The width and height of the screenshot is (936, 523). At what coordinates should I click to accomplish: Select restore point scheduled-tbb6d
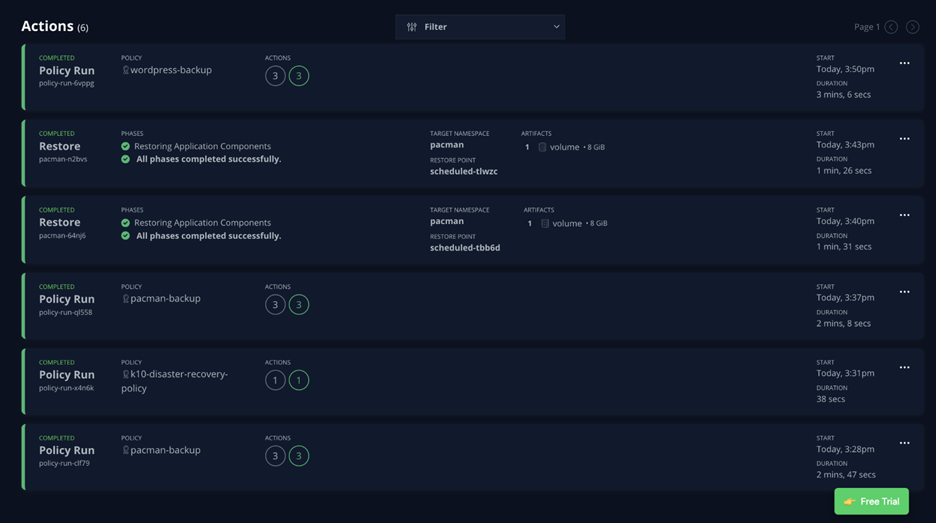coord(465,248)
